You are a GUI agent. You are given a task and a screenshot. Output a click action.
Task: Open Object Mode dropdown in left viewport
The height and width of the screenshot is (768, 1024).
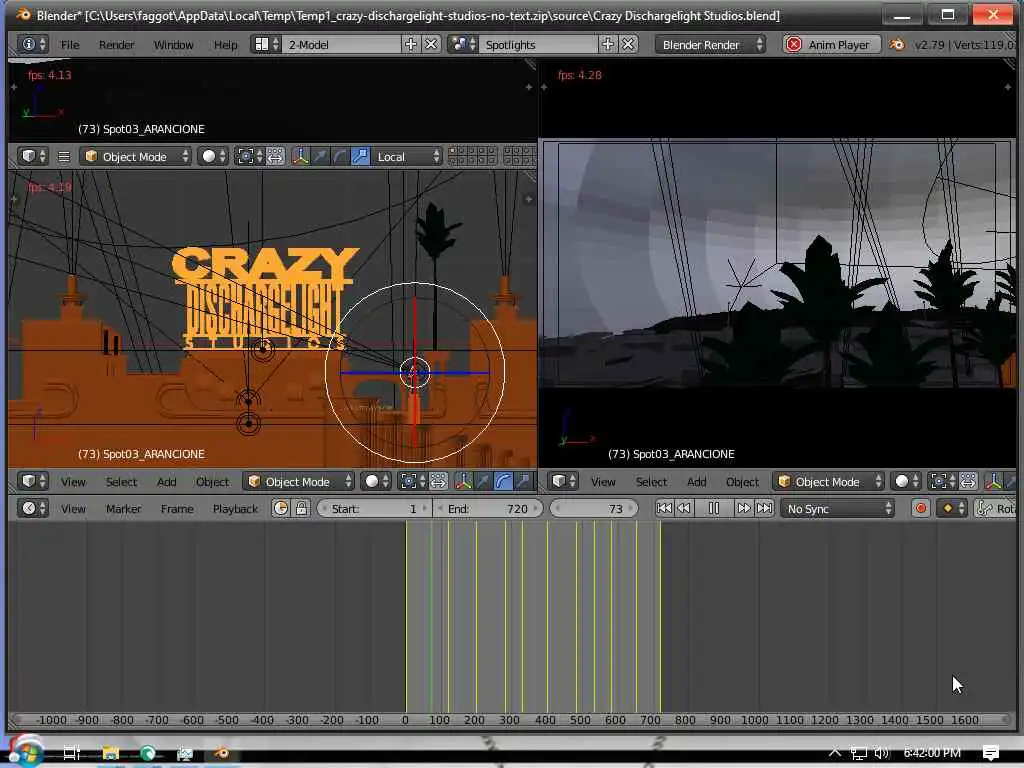point(299,482)
